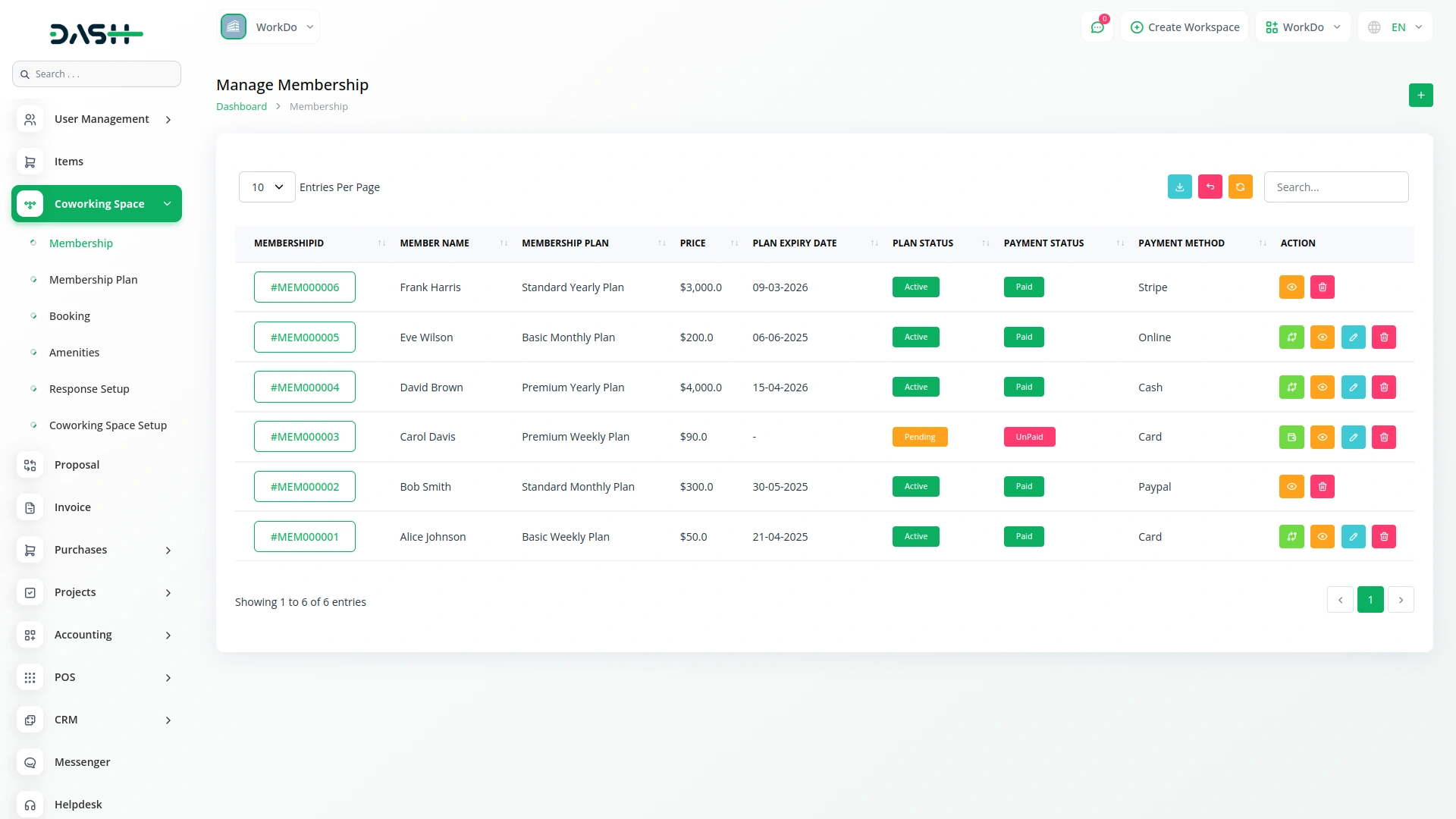The image size is (1456, 819).
Task: View Frank Harris membership via eye icon
Action: click(x=1291, y=287)
